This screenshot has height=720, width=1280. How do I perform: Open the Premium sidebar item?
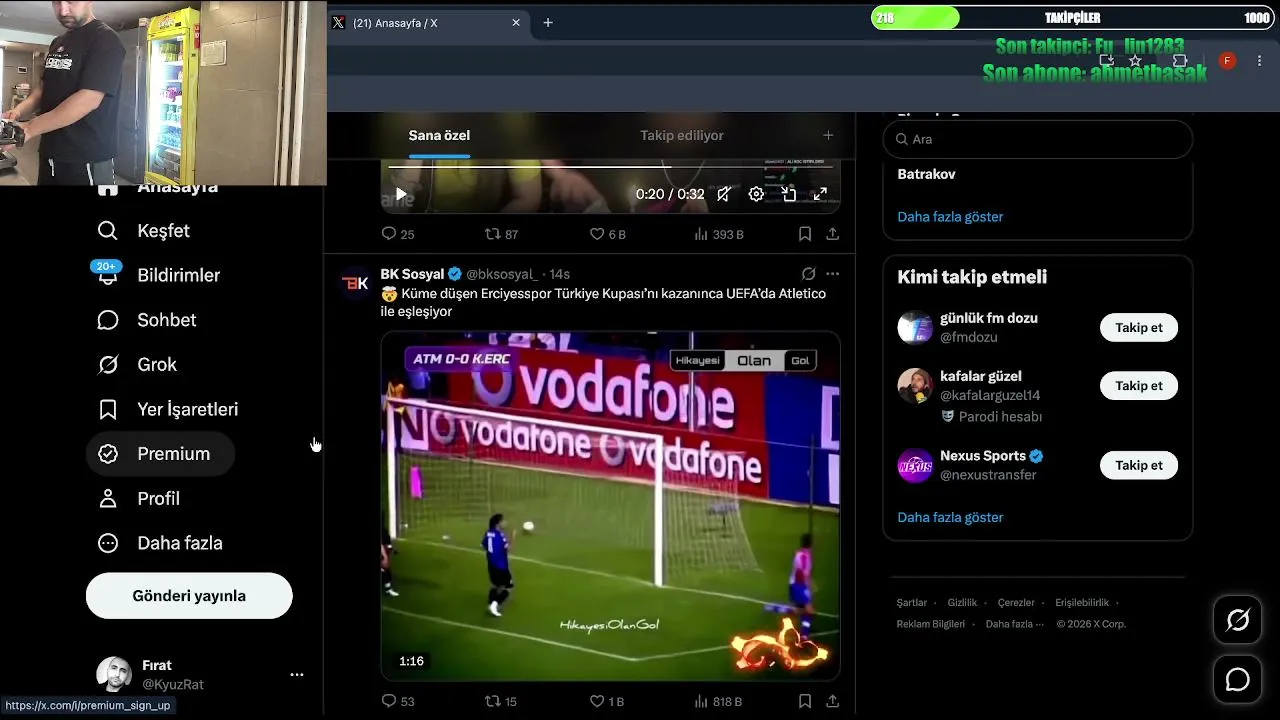pos(160,454)
